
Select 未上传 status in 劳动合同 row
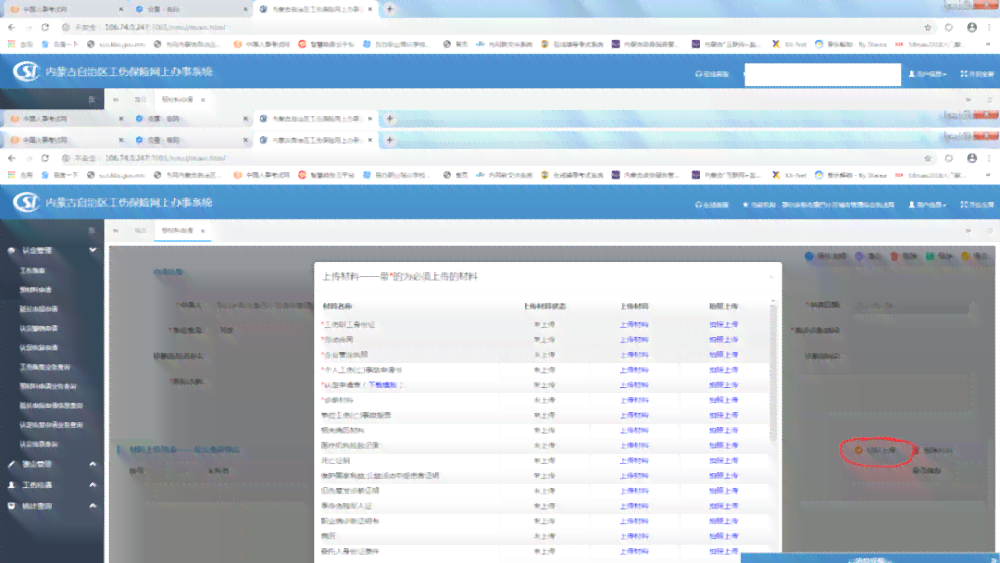(x=544, y=340)
